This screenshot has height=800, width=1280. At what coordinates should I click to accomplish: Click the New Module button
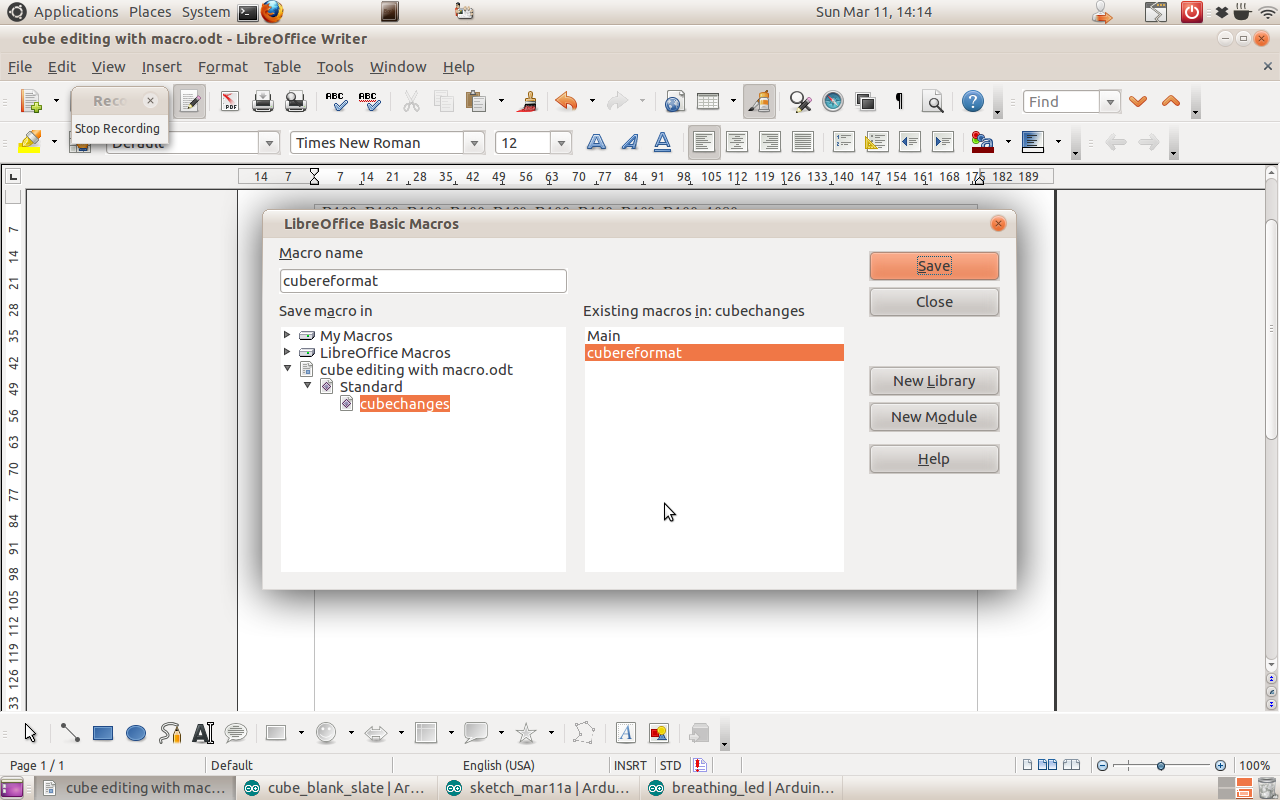pyautogui.click(x=934, y=417)
